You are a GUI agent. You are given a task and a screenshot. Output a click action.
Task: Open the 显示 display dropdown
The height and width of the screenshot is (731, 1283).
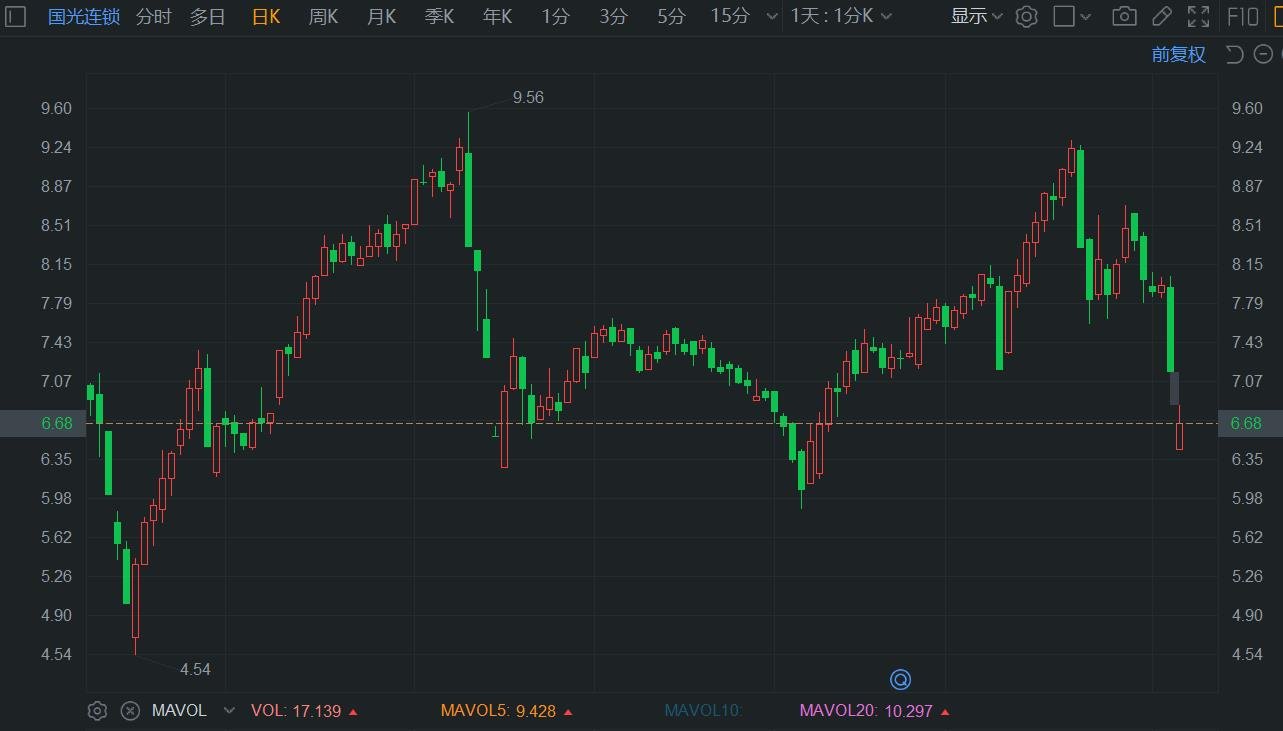(976, 16)
